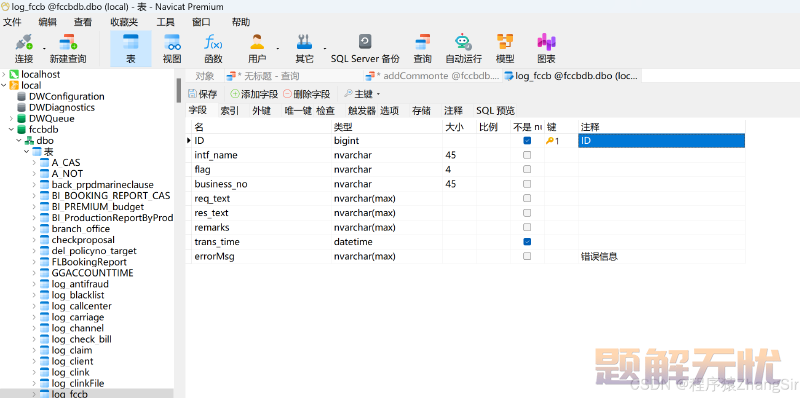This screenshot has height=398, width=800.
Task: Click the A_CAS table icon
Action: coord(45,163)
